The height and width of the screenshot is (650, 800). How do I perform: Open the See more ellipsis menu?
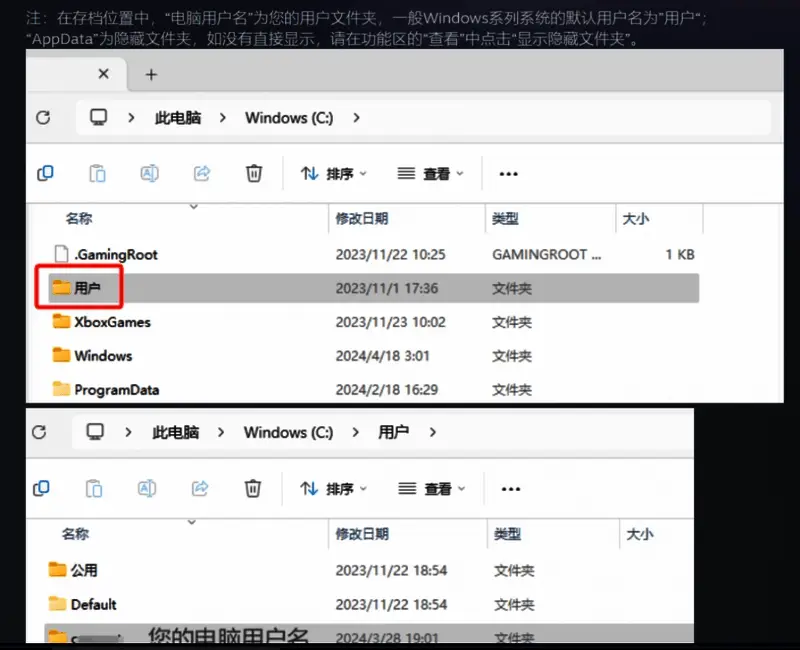coord(508,173)
